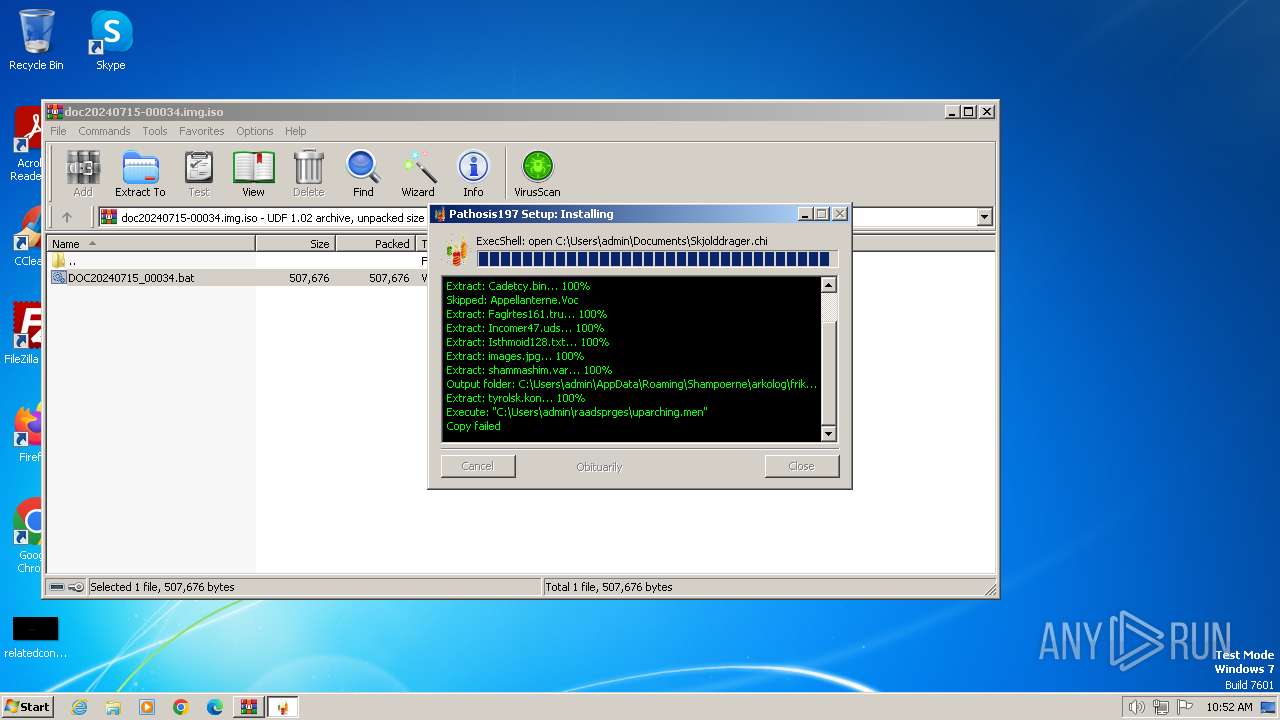1280x720 pixels.
Task: Click the 'Copy failed' log line
Action: coord(473,426)
